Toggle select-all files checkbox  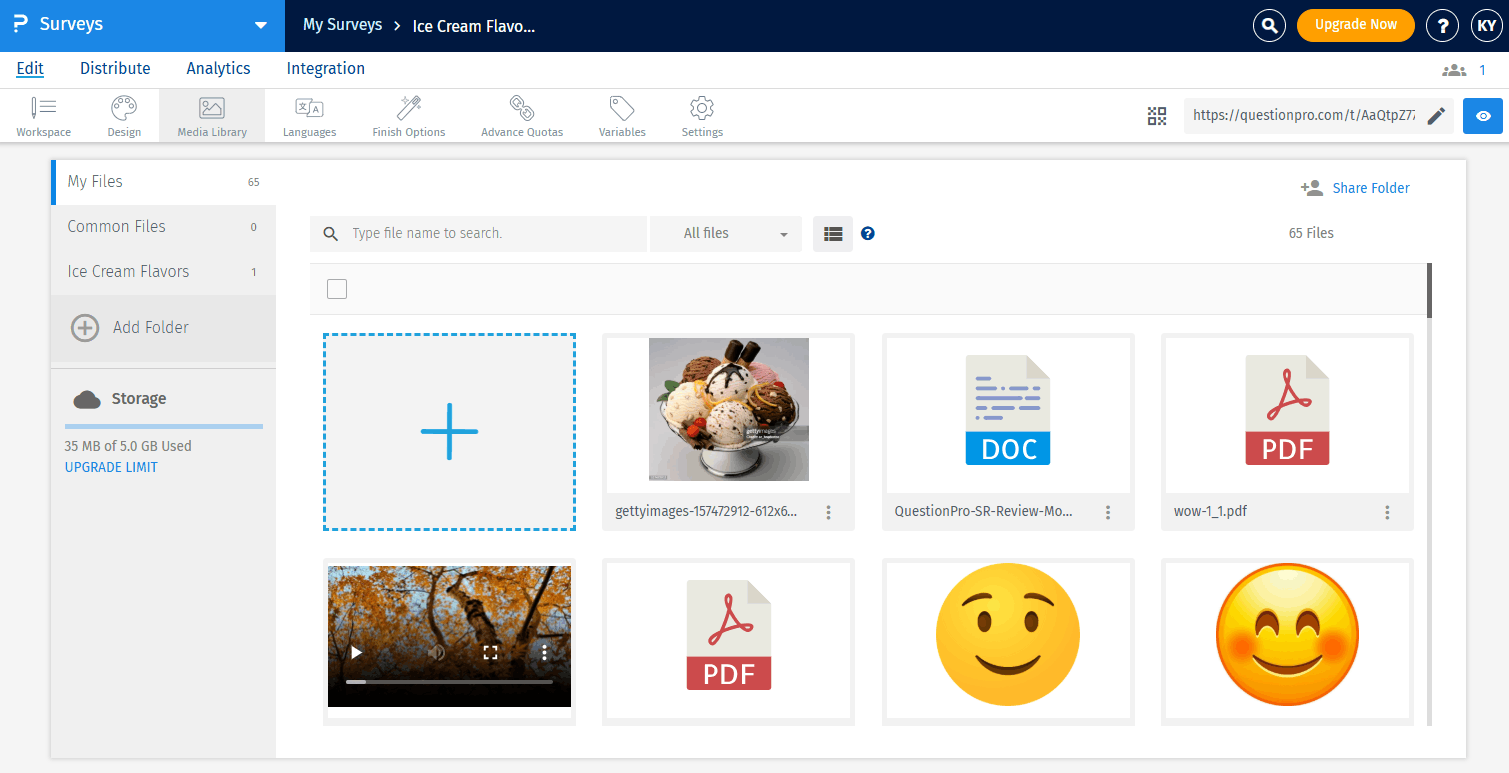[337, 288]
